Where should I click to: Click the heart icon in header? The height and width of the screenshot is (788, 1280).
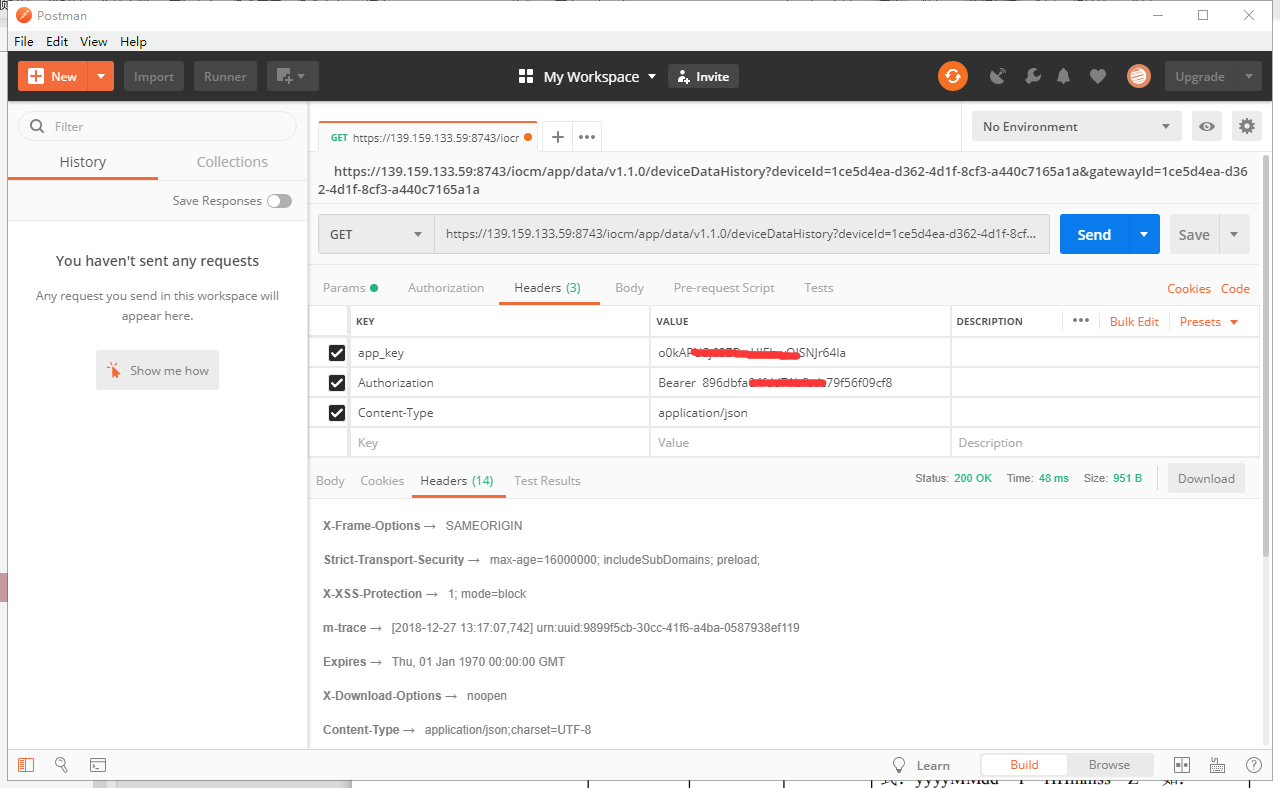1098,76
